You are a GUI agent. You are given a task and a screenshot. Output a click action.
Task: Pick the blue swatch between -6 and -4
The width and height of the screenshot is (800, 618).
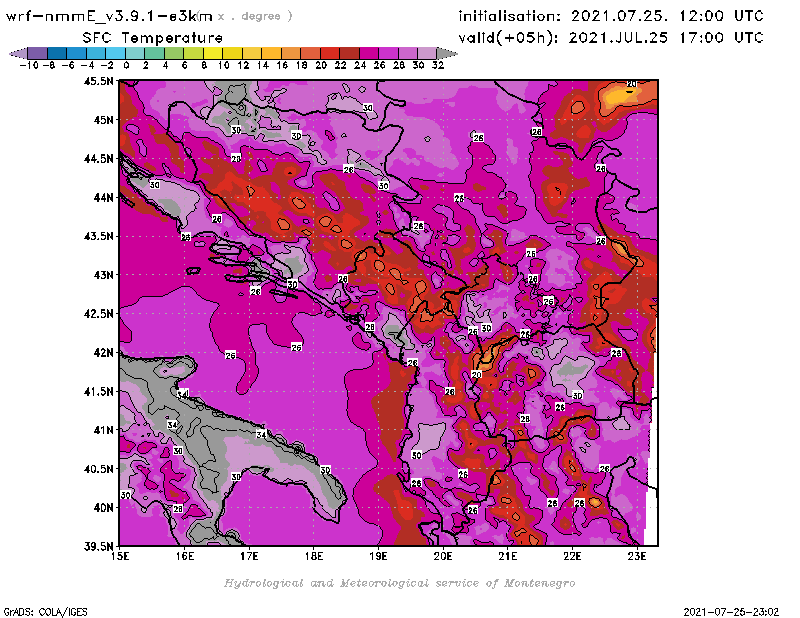[x=77, y=53]
